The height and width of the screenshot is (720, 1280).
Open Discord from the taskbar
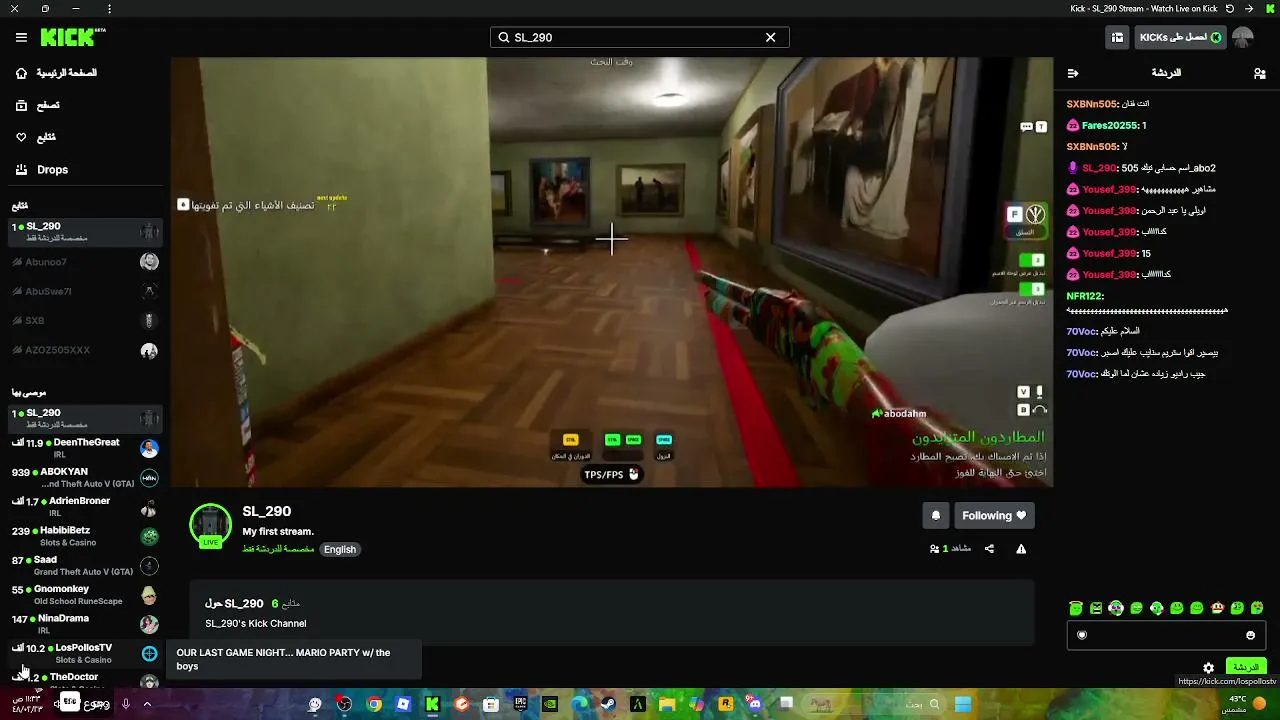(755, 704)
